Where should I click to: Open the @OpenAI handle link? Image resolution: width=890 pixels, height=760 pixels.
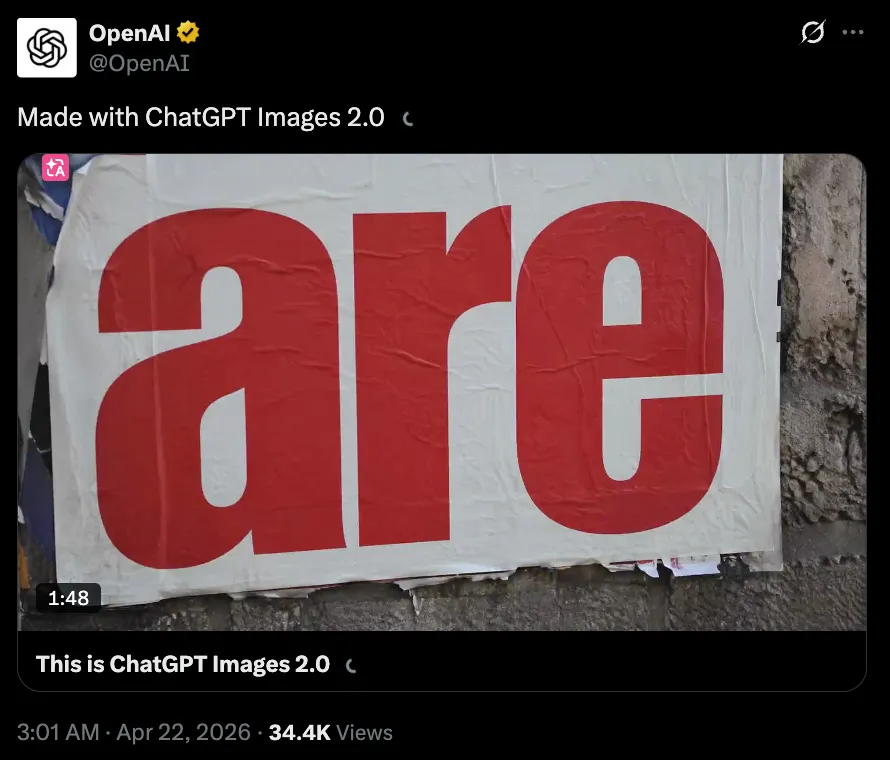coord(139,63)
